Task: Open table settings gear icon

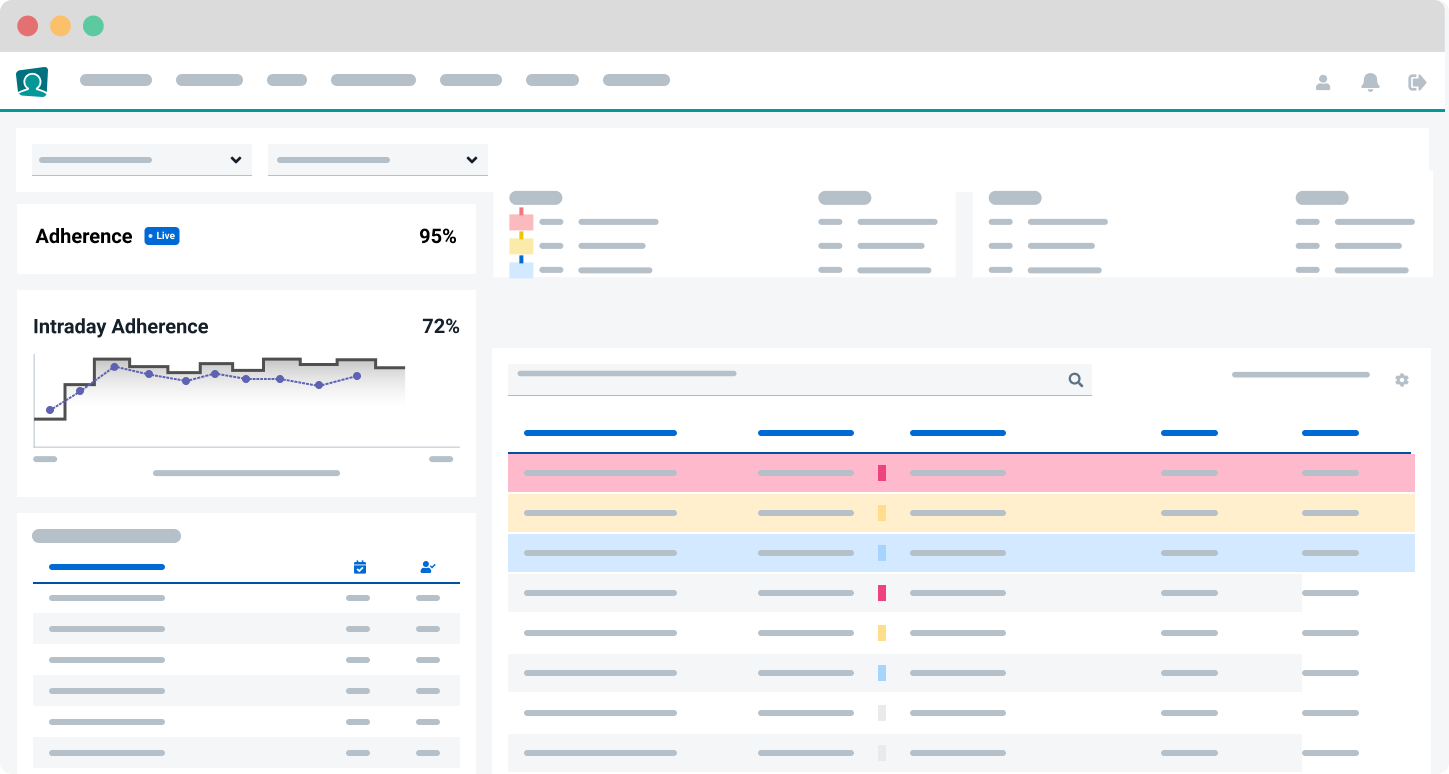Action: pyautogui.click(x=1402, y=380)
